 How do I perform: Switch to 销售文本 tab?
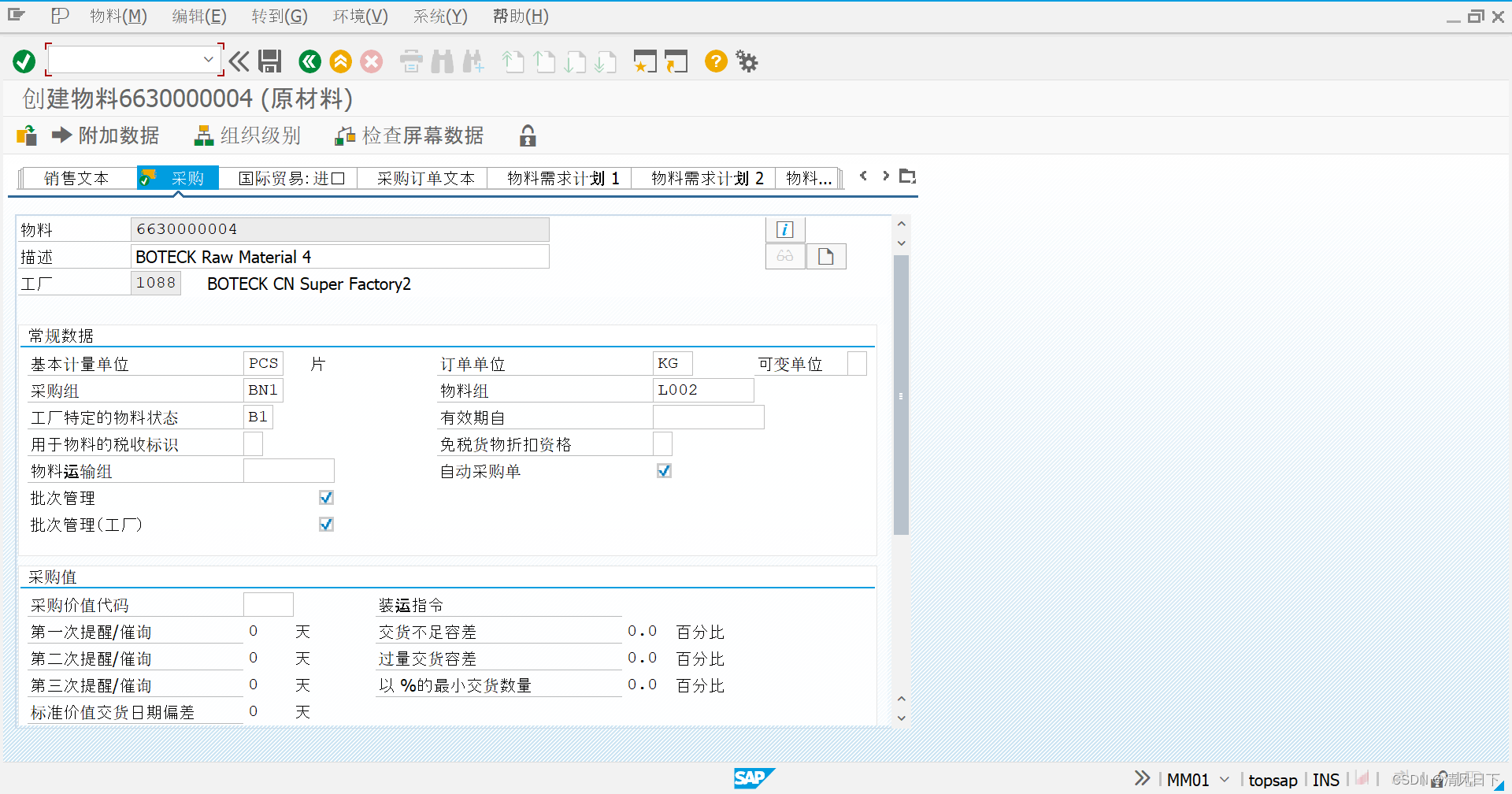tap(76, 178)
